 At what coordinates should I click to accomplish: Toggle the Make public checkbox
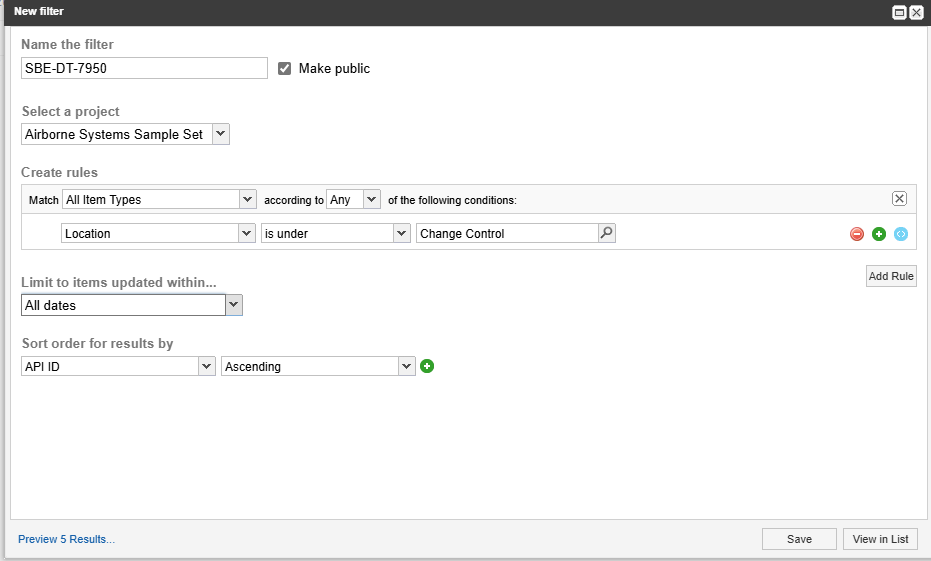285,68
